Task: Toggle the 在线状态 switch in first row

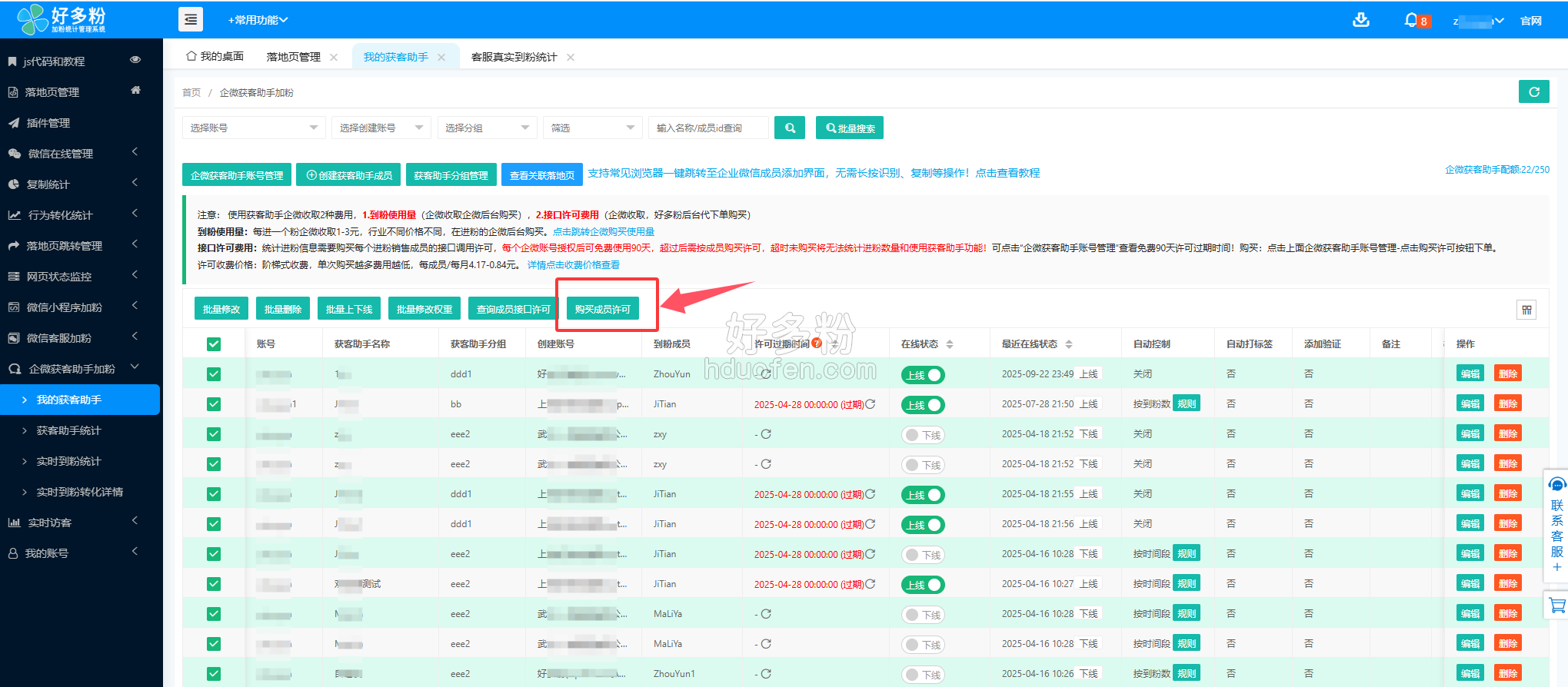Action: tap(923, 375)
